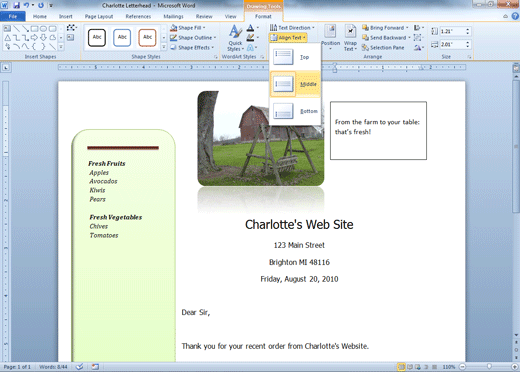Click the Save icon in Quick Access Toolbar
520x372 pixels.
coord(17,5)
